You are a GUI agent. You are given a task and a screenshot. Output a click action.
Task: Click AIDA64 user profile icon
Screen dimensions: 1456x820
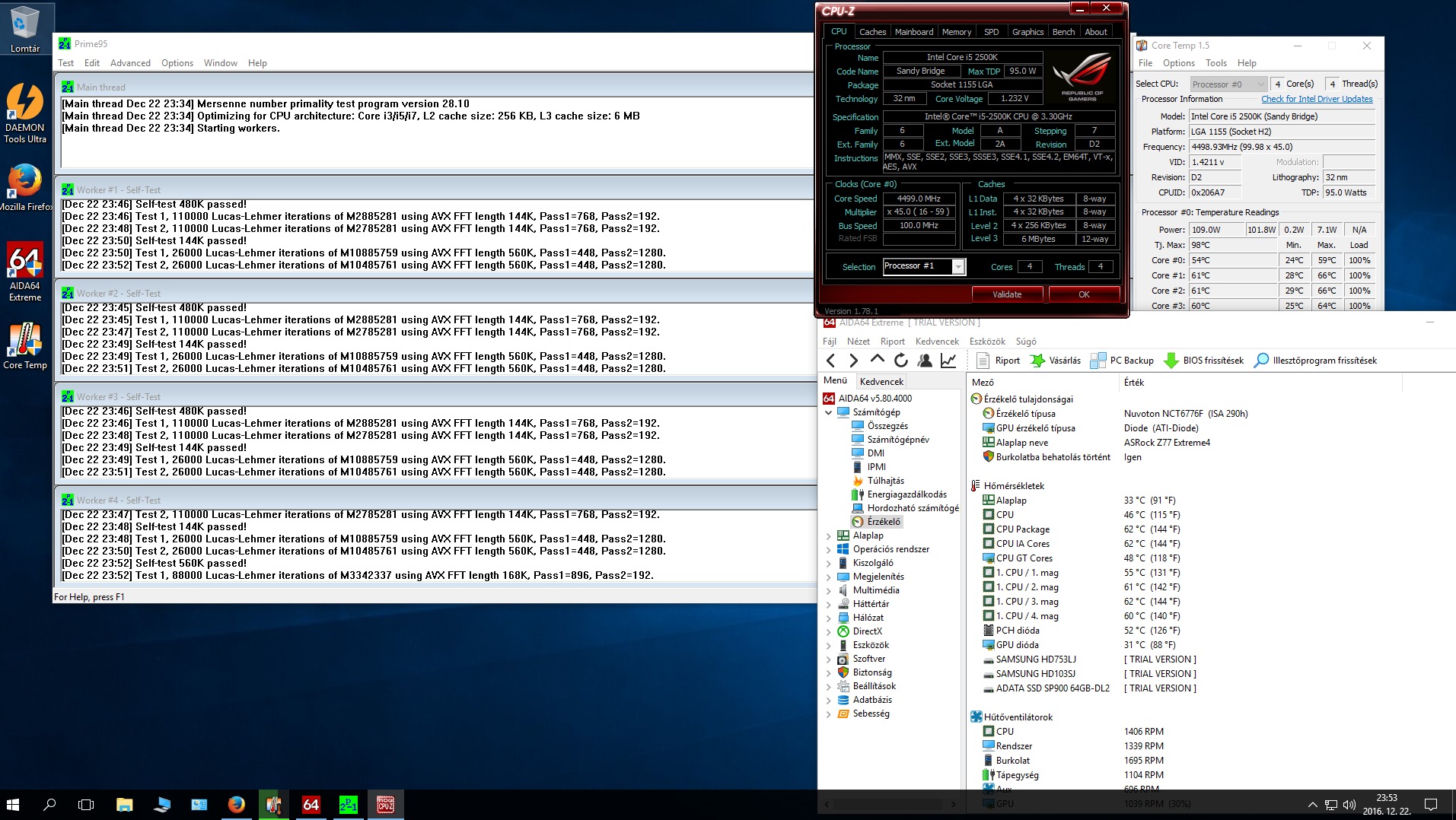925,361
